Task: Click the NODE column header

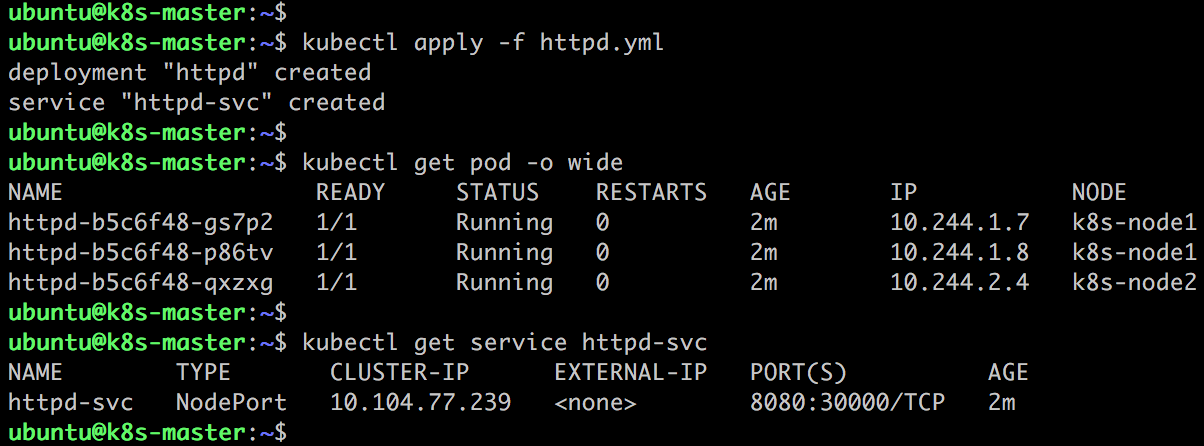Action: coord(1099,193)
